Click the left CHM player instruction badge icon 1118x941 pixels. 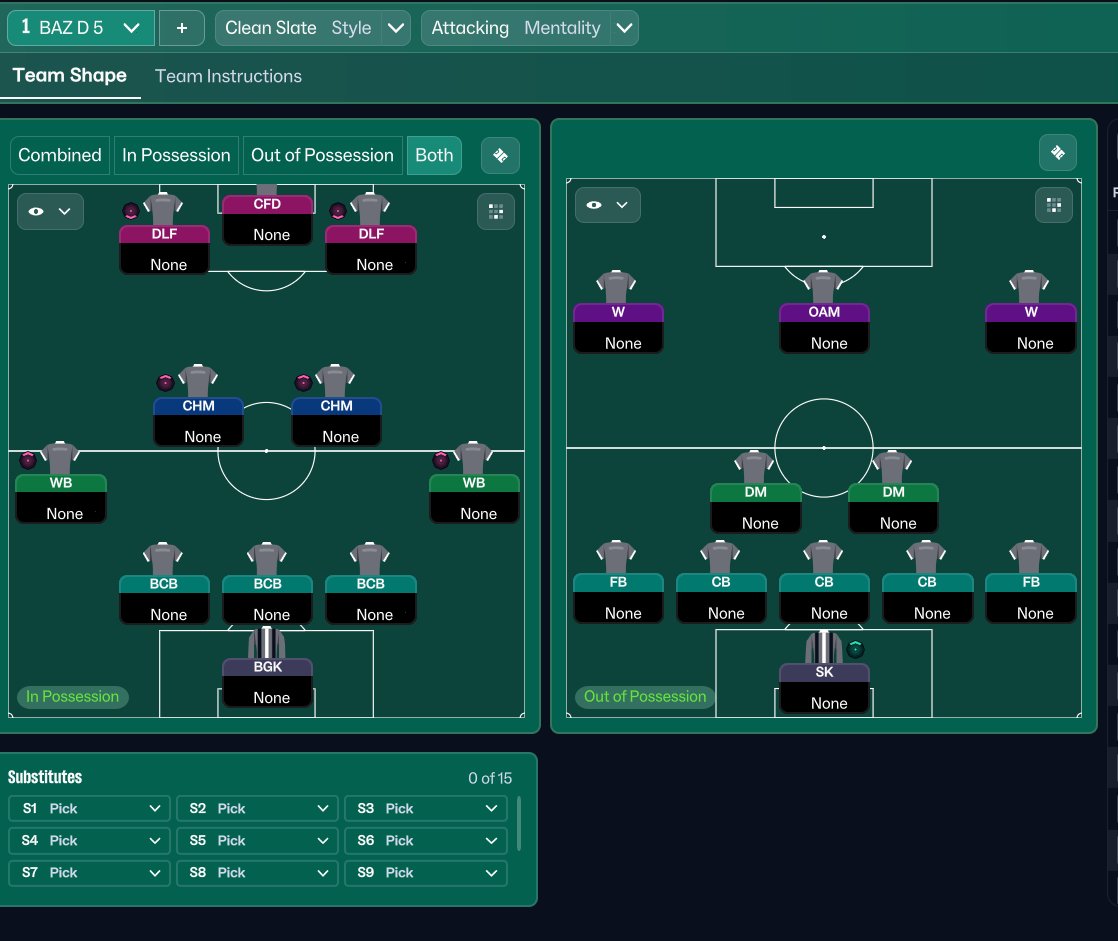point(165,383)
